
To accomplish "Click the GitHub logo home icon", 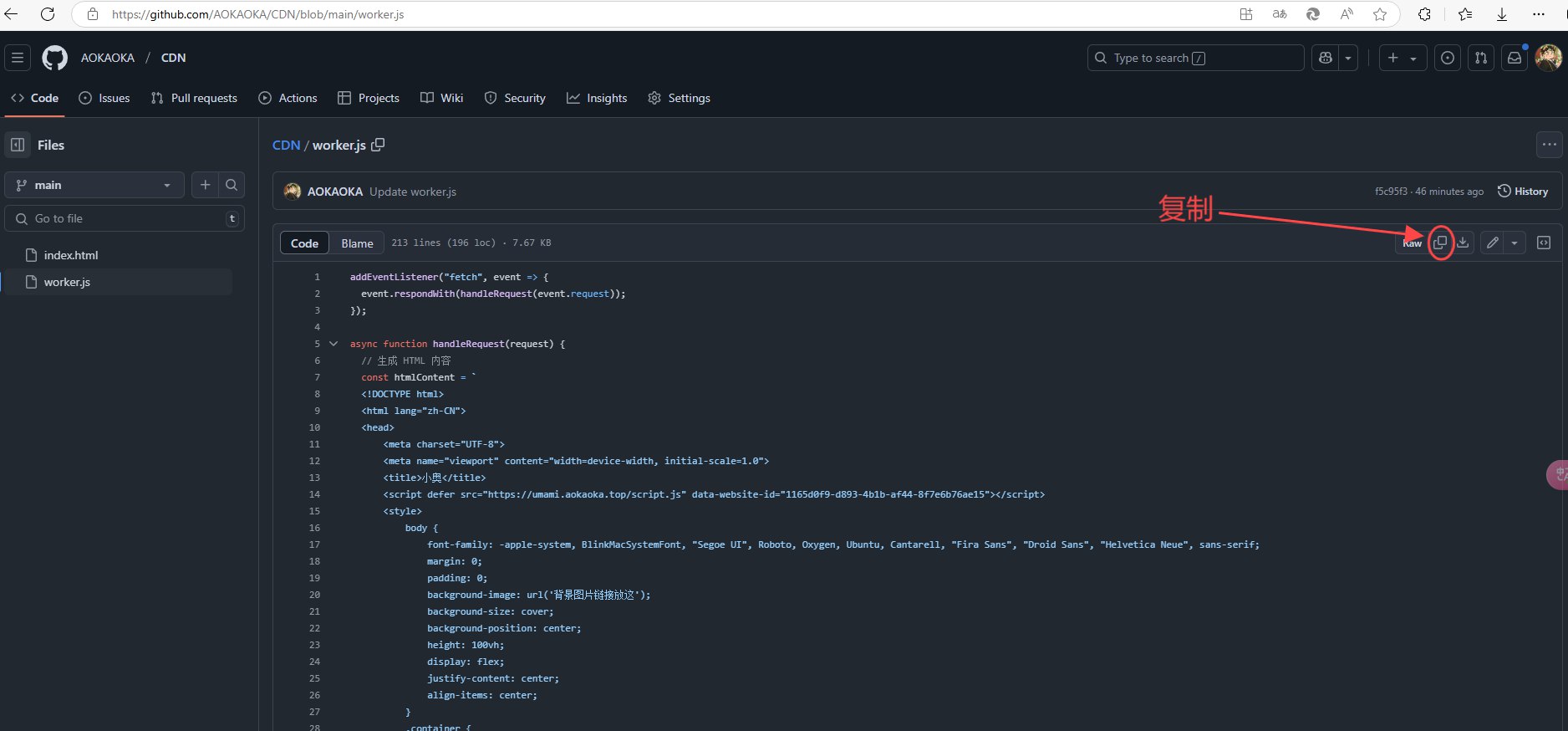I will (54, 58).
